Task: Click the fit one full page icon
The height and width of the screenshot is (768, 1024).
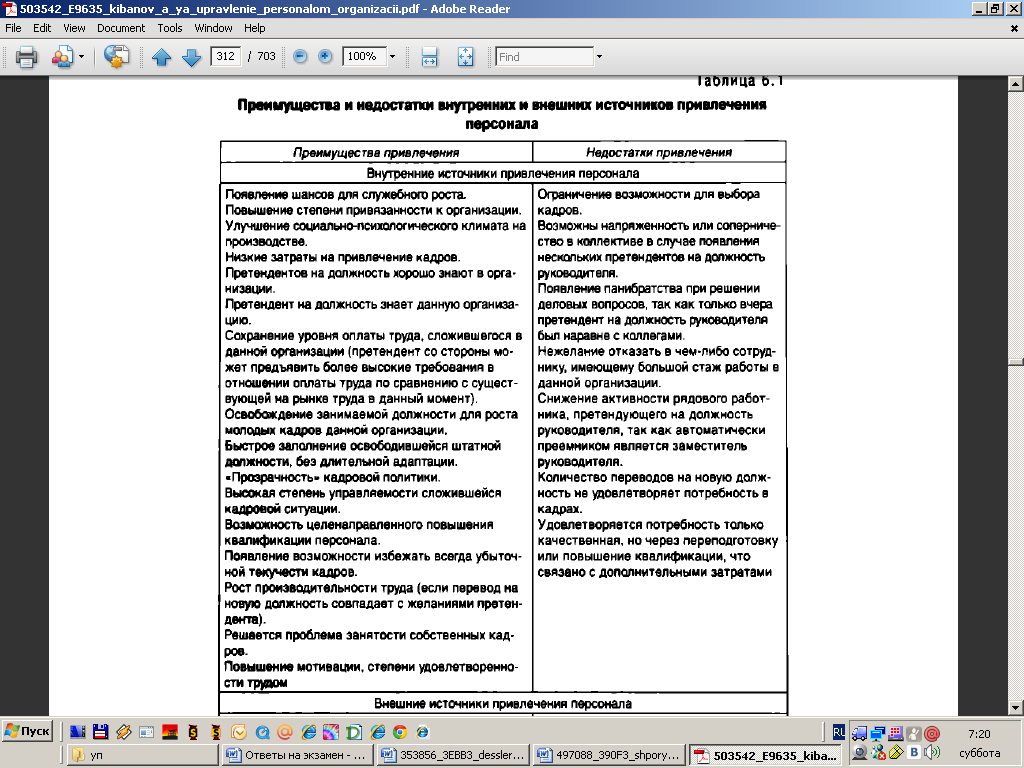Action: (466, 57)
